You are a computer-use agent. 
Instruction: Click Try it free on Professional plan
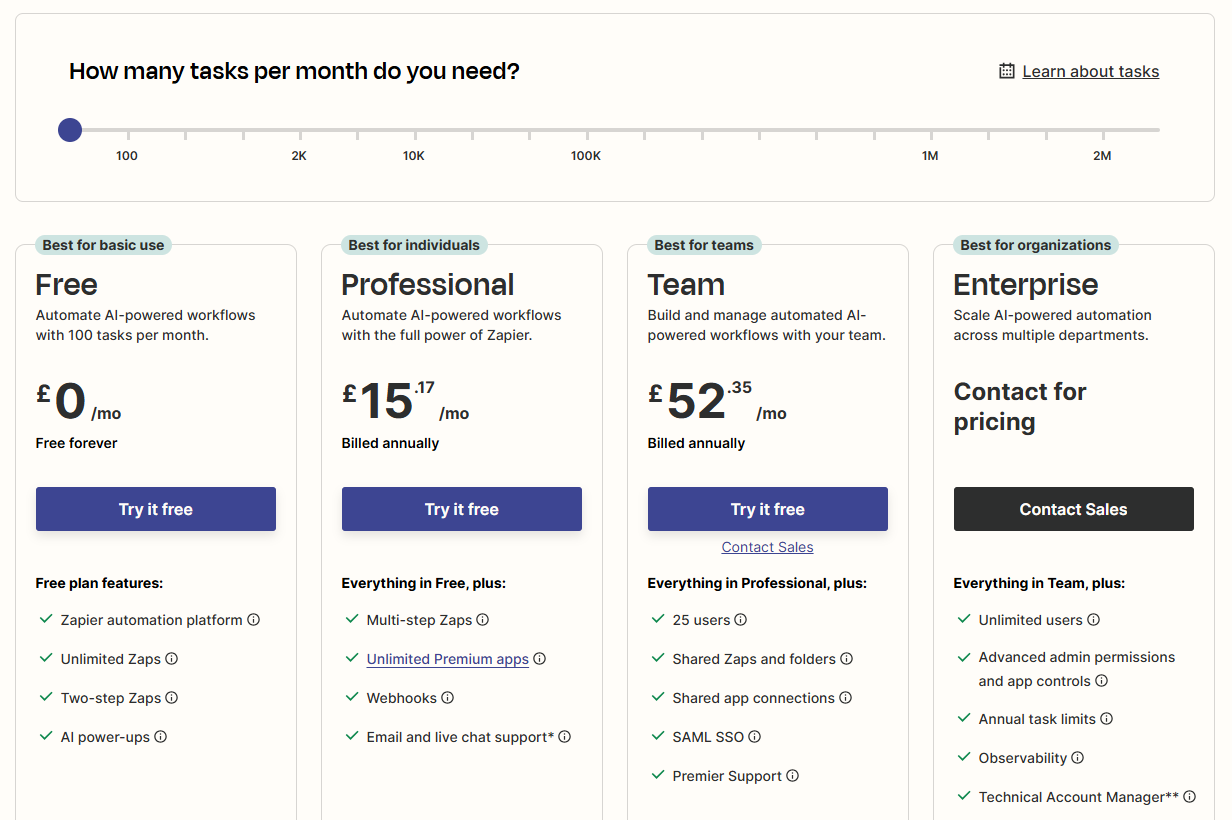(x=462, y=509)
